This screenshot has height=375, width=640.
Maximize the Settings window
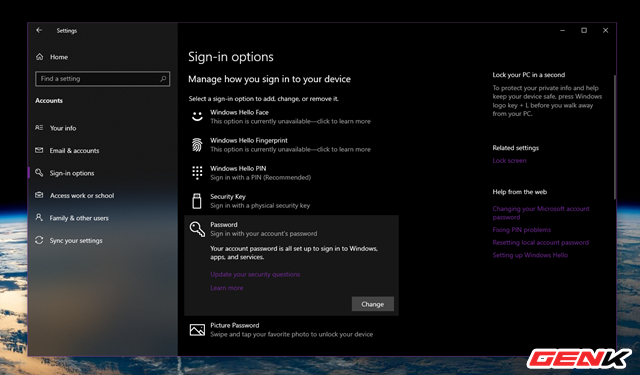point(584,31)
